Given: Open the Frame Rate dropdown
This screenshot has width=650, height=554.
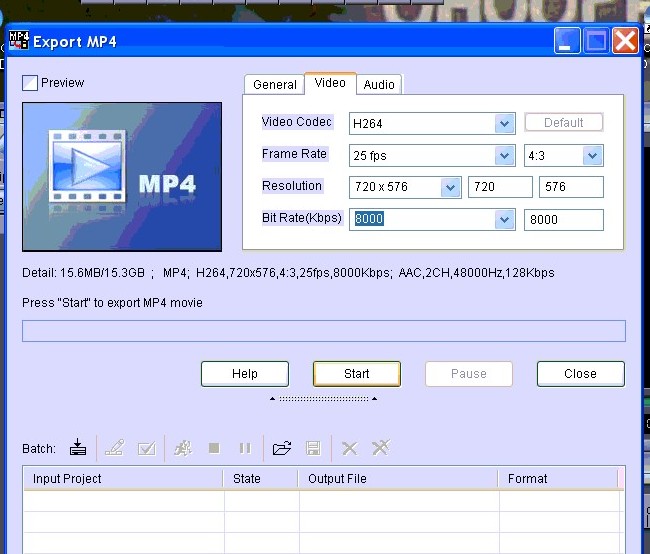Looking at the screenshot, I should (504, 156).
